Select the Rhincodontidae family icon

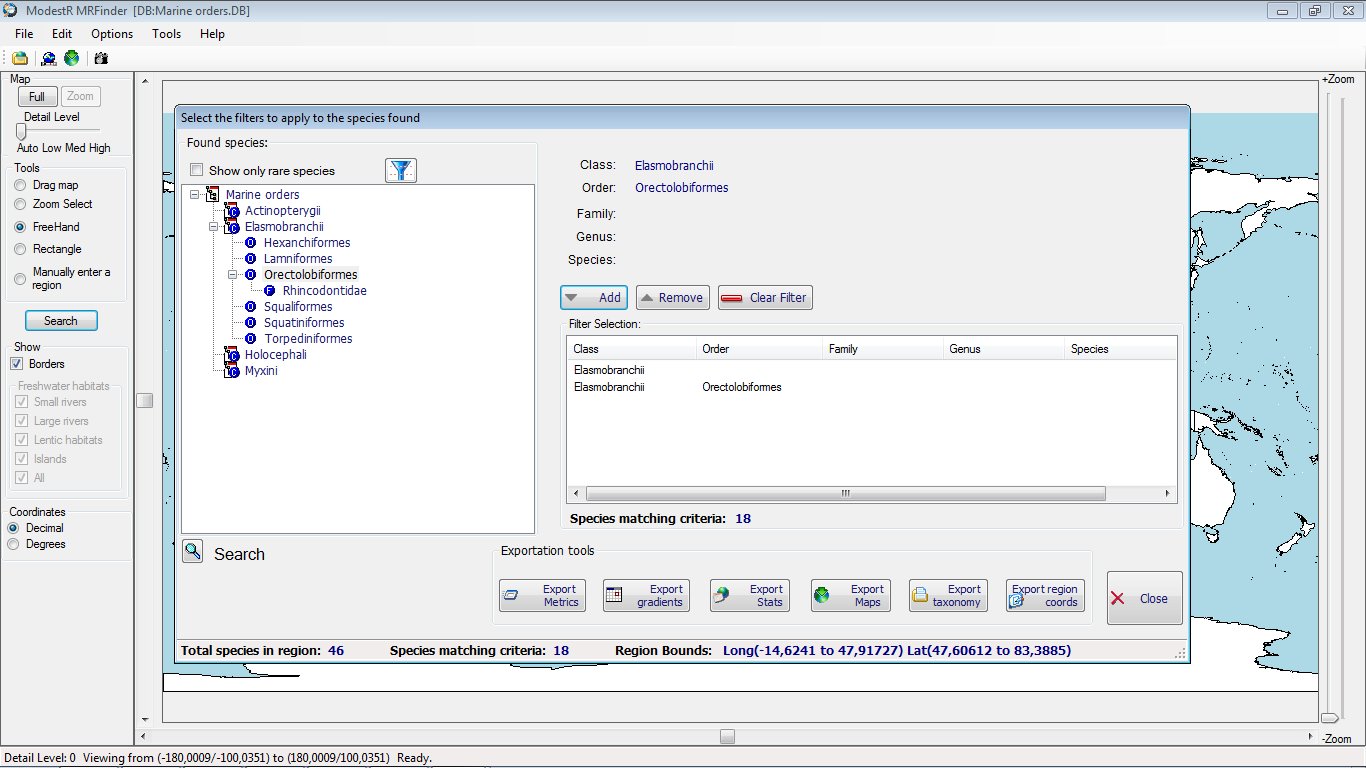click(x=270, y=291)
